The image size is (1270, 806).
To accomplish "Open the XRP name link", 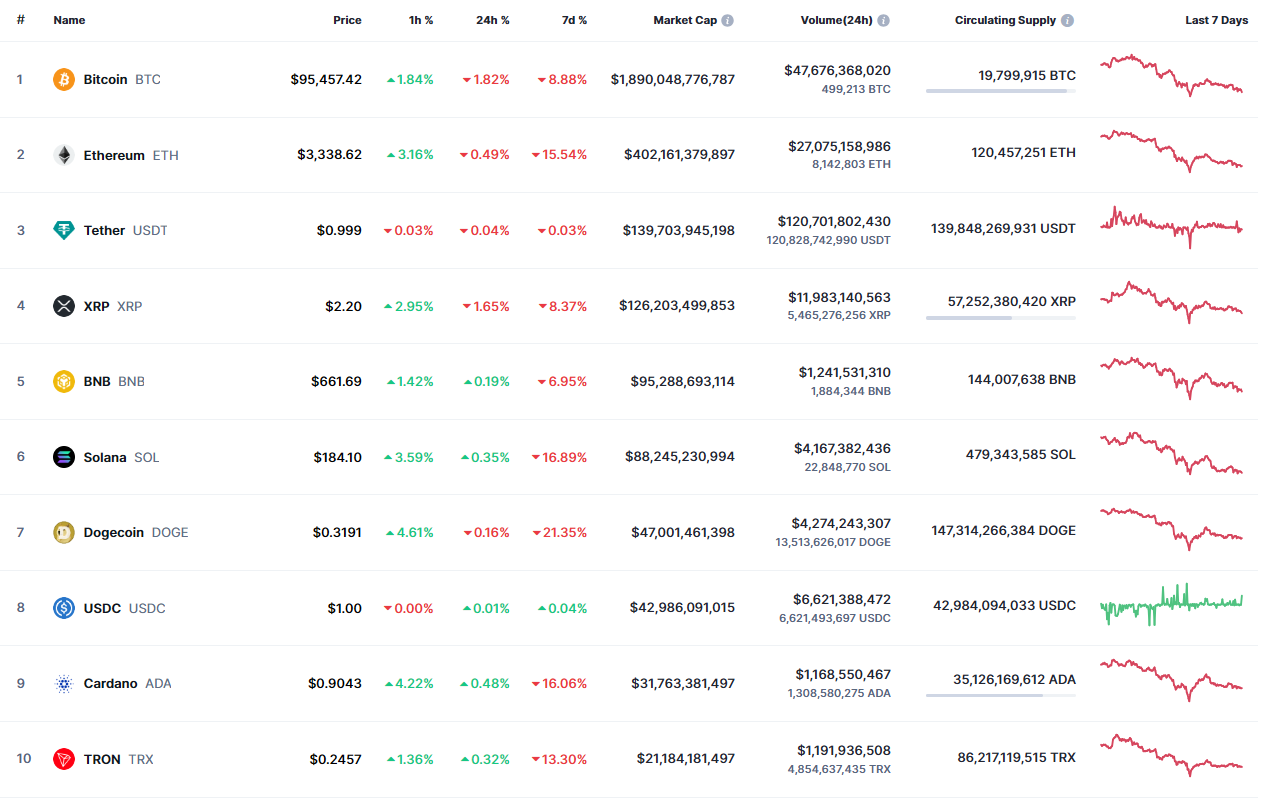I will 113,306.
